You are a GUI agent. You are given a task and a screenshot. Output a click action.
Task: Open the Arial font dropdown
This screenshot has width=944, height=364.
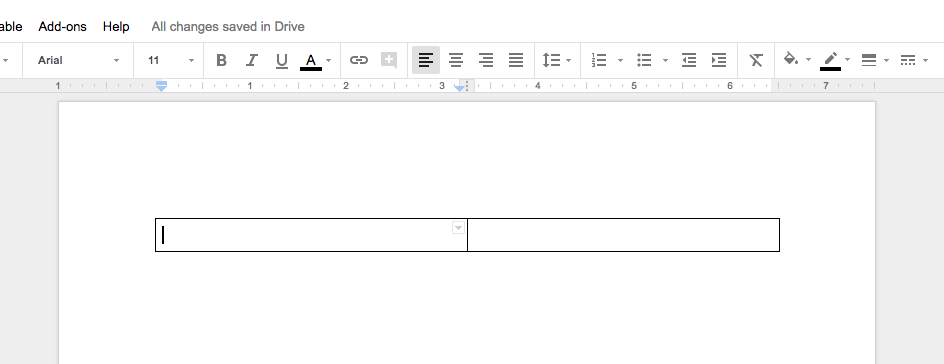[78, 60]
